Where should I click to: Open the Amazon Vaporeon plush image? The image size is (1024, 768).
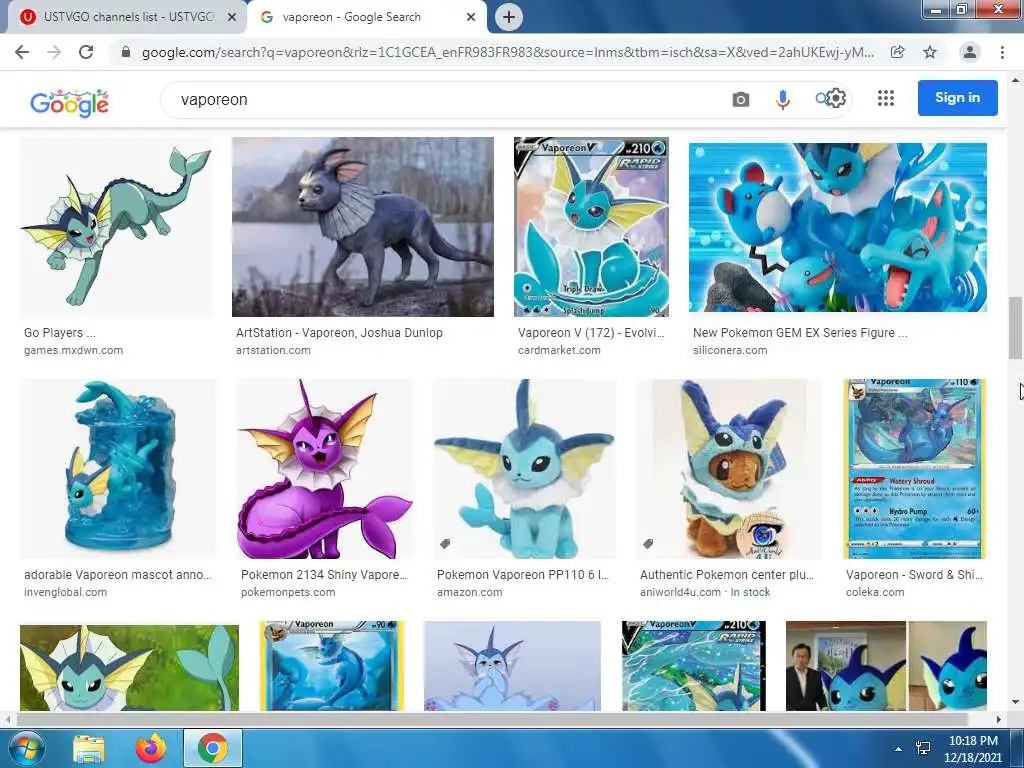click(524, 469)
